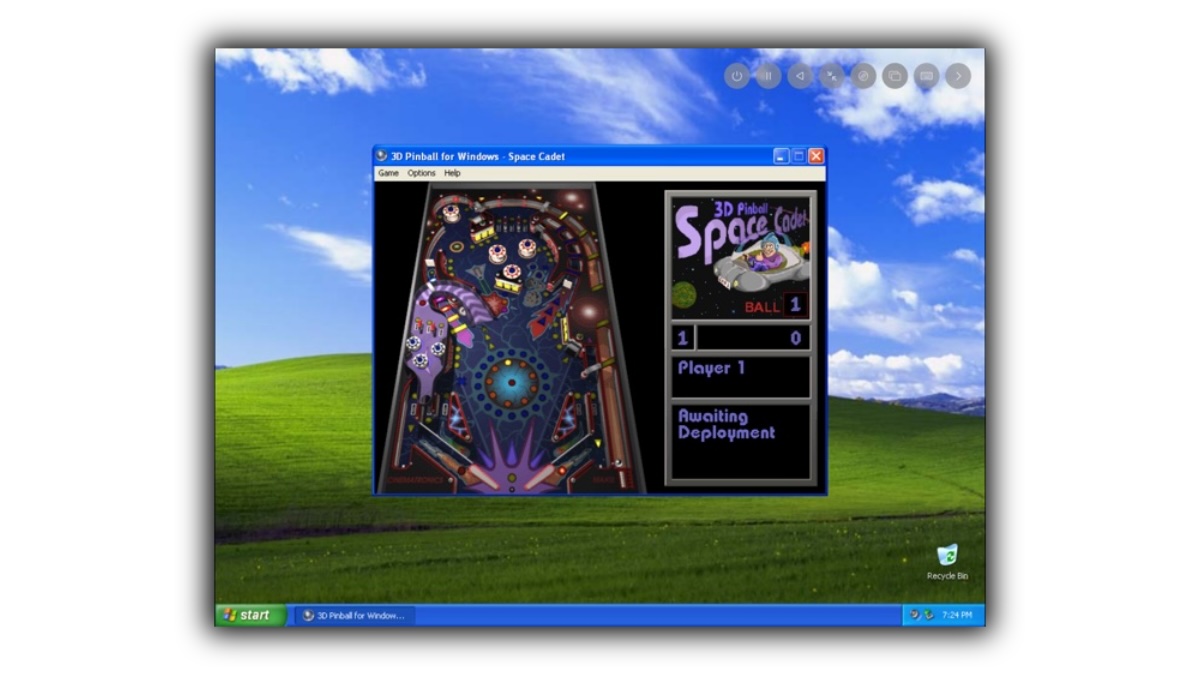Click the score value '0'
1200x675 pixels.
[x=796, y=338]
